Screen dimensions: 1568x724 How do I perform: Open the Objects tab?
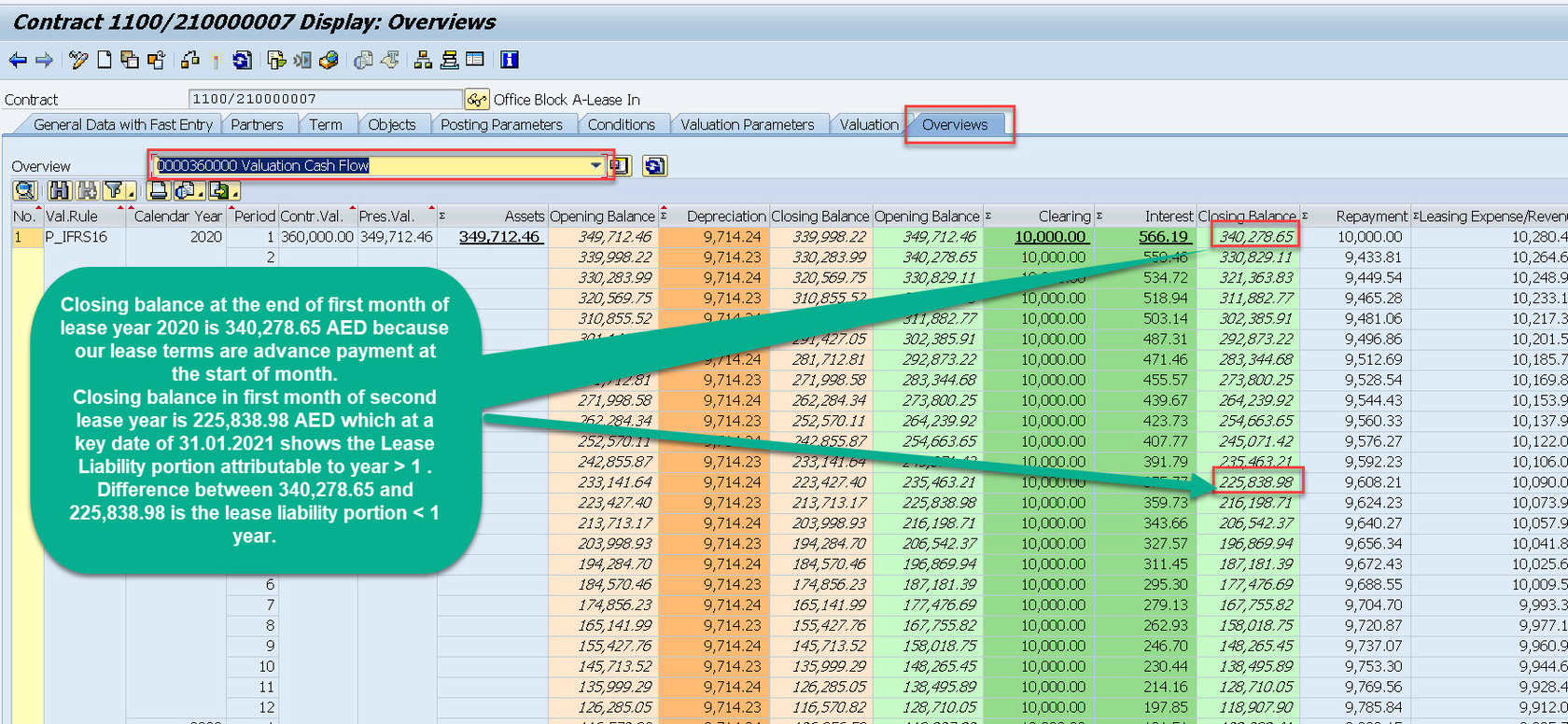click(x=392, y=125)
